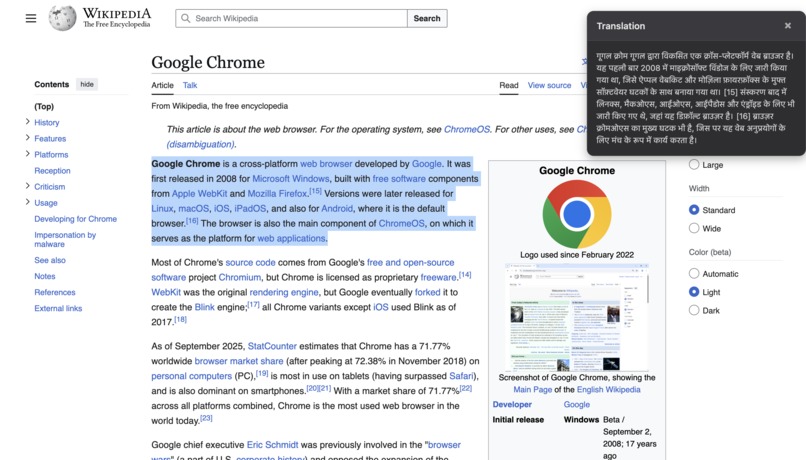Focus the Search Wikipedia input field
Image resolution: width=806 pixels, height=460 pixels.
pos(291,19)
